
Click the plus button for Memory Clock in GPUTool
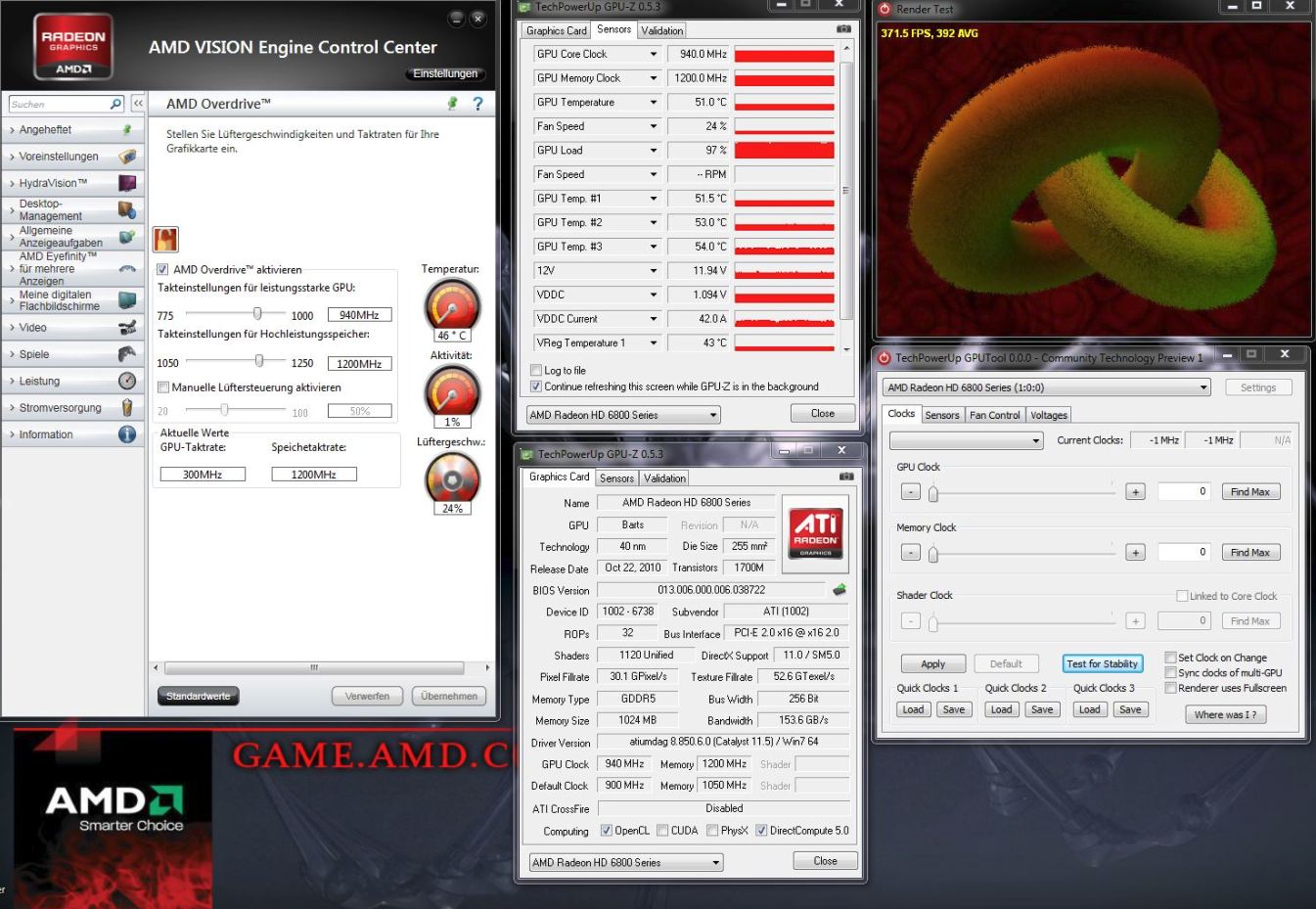click(1135, 552)
